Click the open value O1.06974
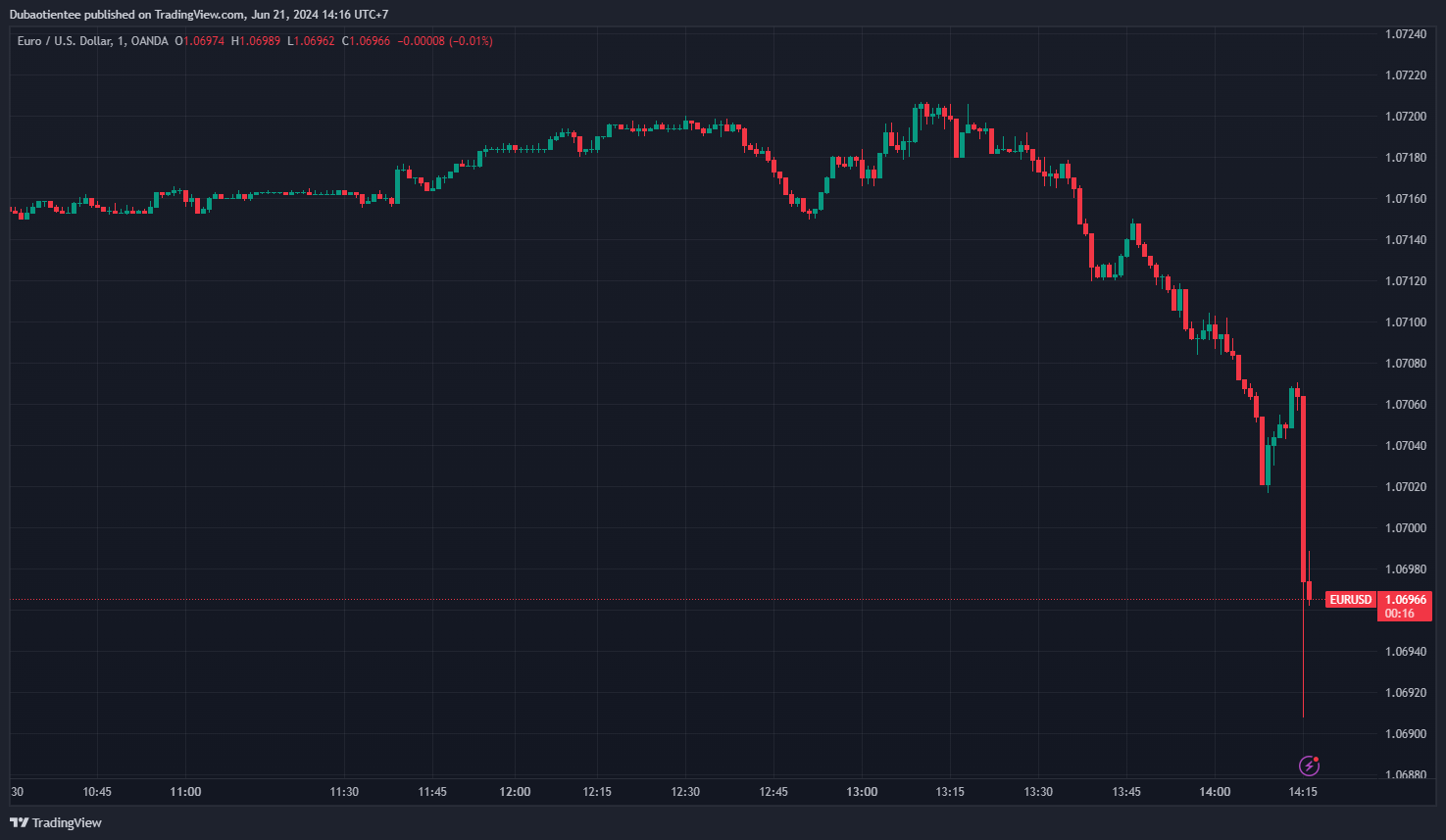 coord(200,41)
